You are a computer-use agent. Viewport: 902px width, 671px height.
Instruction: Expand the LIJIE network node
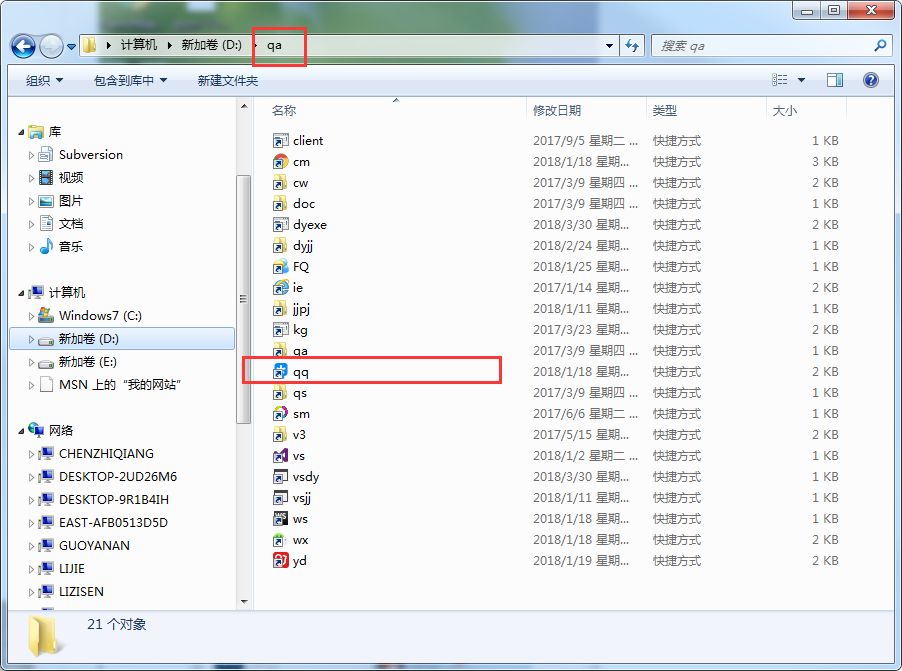click(x=31, y=569)
